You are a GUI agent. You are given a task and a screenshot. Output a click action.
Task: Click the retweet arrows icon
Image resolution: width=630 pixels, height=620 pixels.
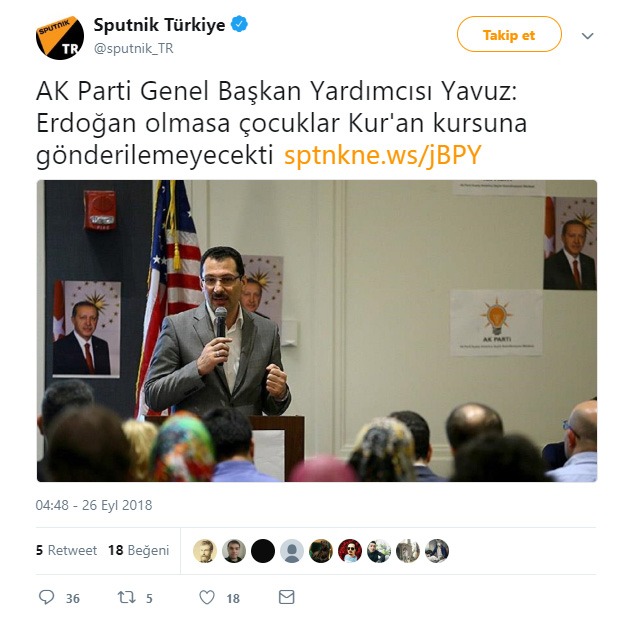(126, 597)
